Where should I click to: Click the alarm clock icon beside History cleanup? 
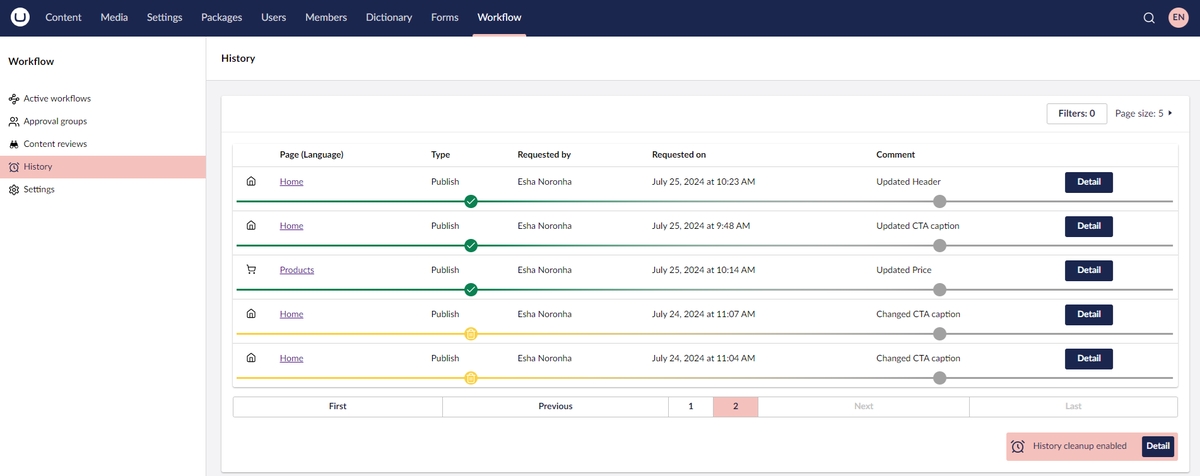[1017, 447]
